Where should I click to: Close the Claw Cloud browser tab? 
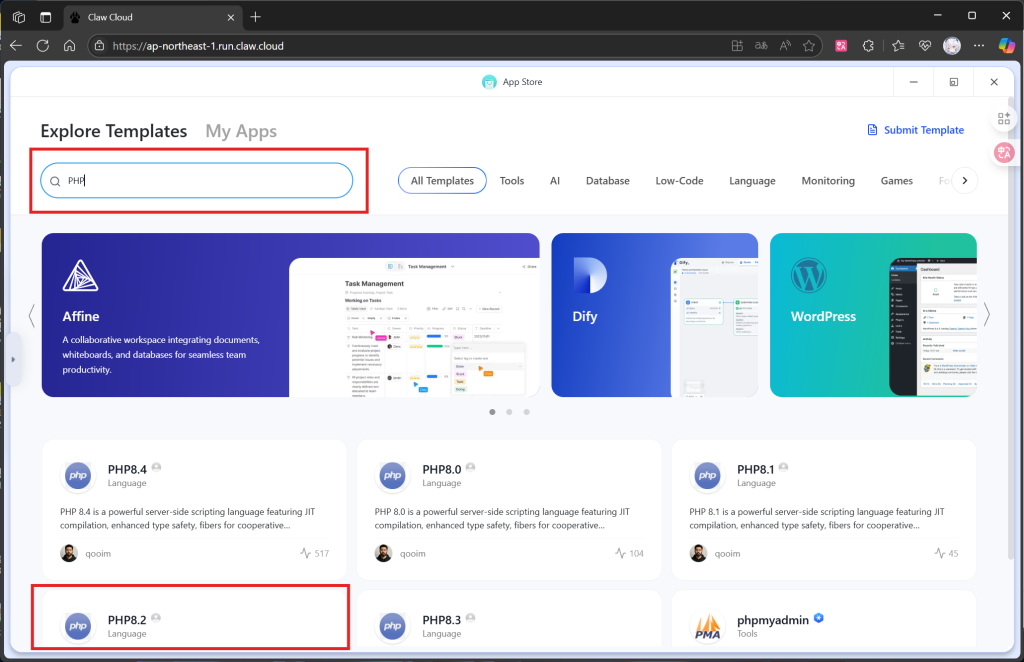coord(231,18)
